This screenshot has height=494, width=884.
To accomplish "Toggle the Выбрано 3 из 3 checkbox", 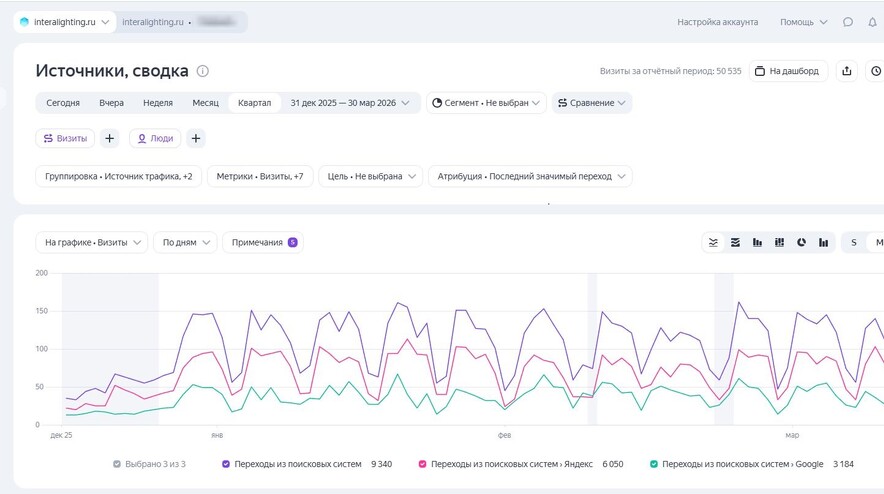I will click(117, 464).
